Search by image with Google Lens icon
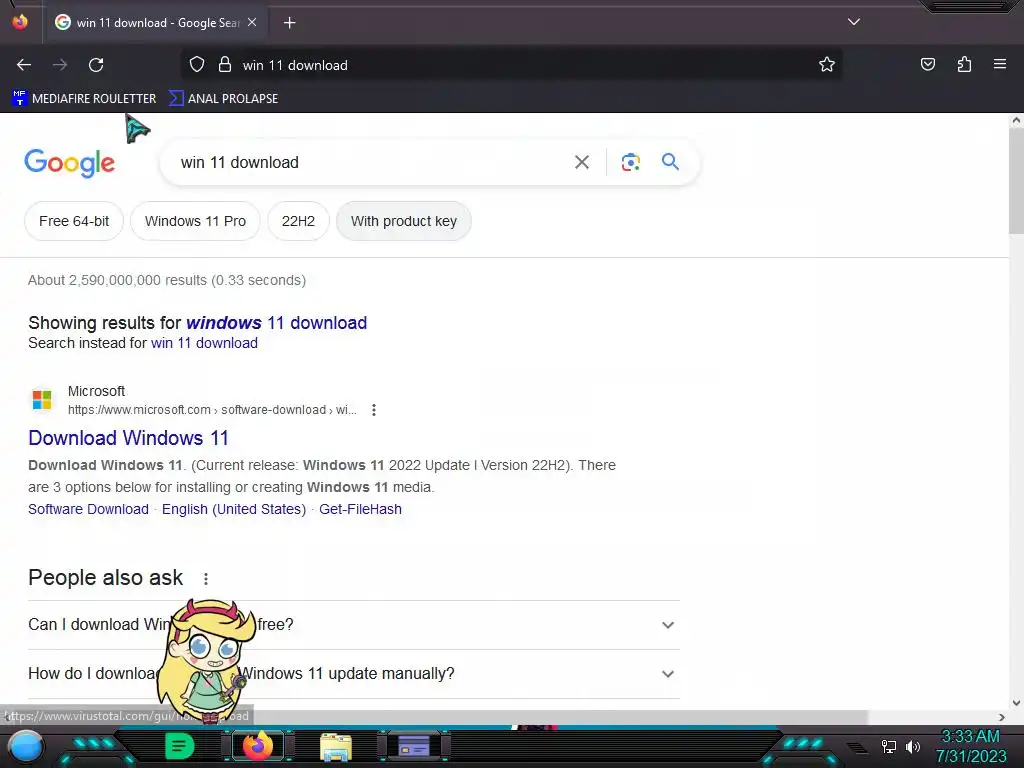The width and height of the screenshot is (1024, 768). coord(630,162)
